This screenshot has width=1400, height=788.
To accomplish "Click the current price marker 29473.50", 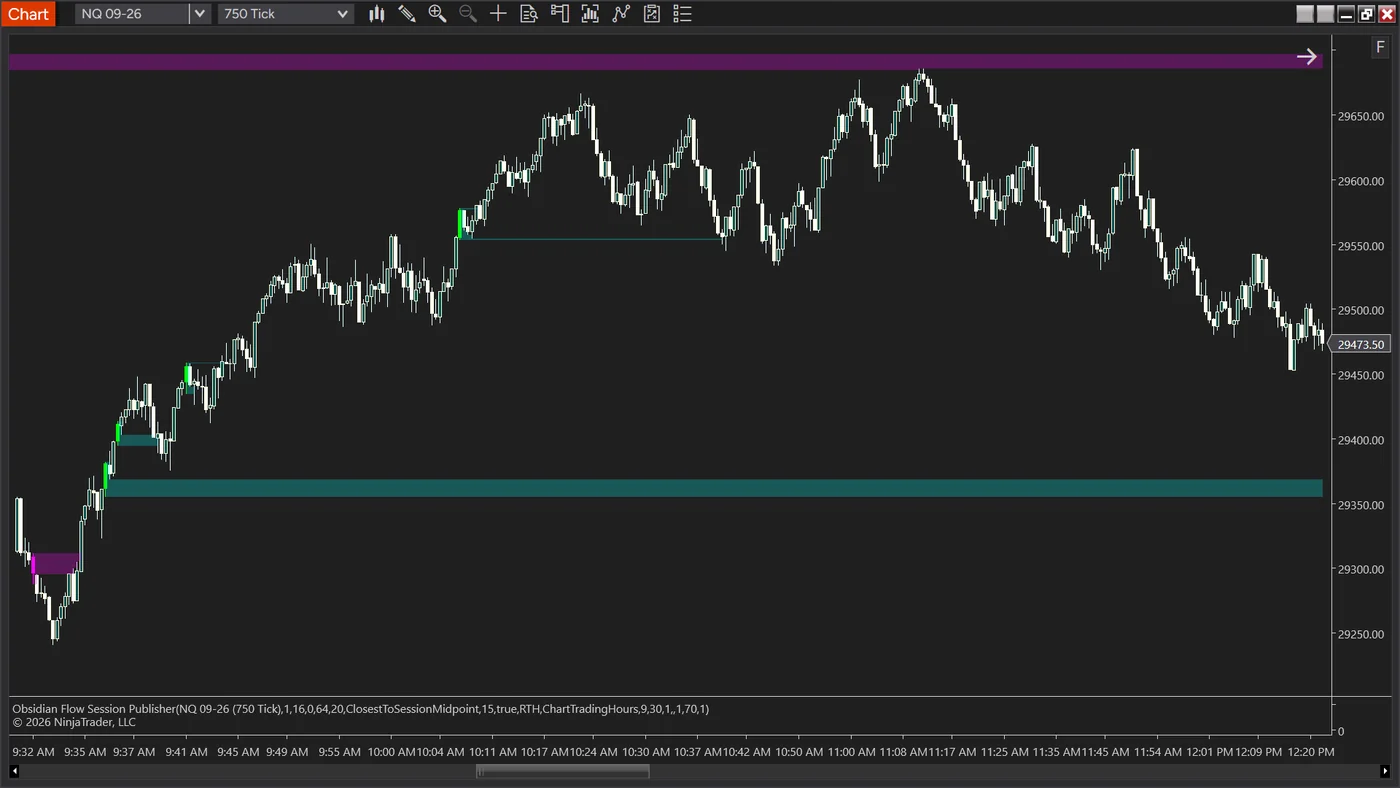I will coord(1360,344).
